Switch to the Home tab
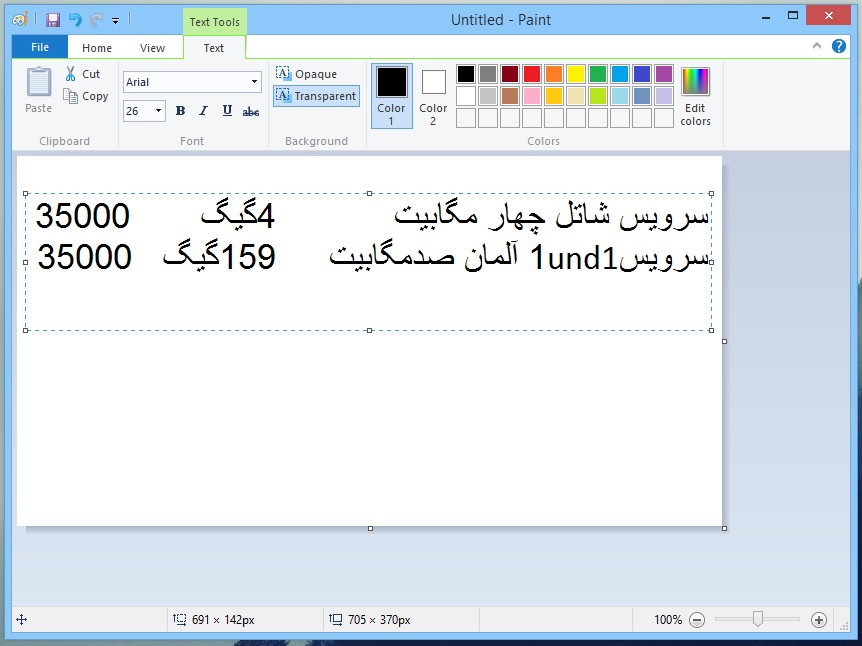This screenshot has width=862, height=646. tap(97, 48)
